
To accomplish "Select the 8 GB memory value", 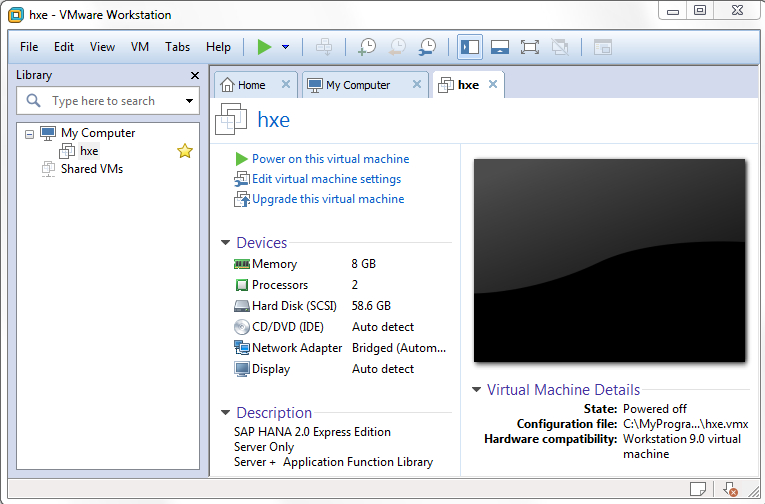I will pyautogui.click(x=363, y=264).
